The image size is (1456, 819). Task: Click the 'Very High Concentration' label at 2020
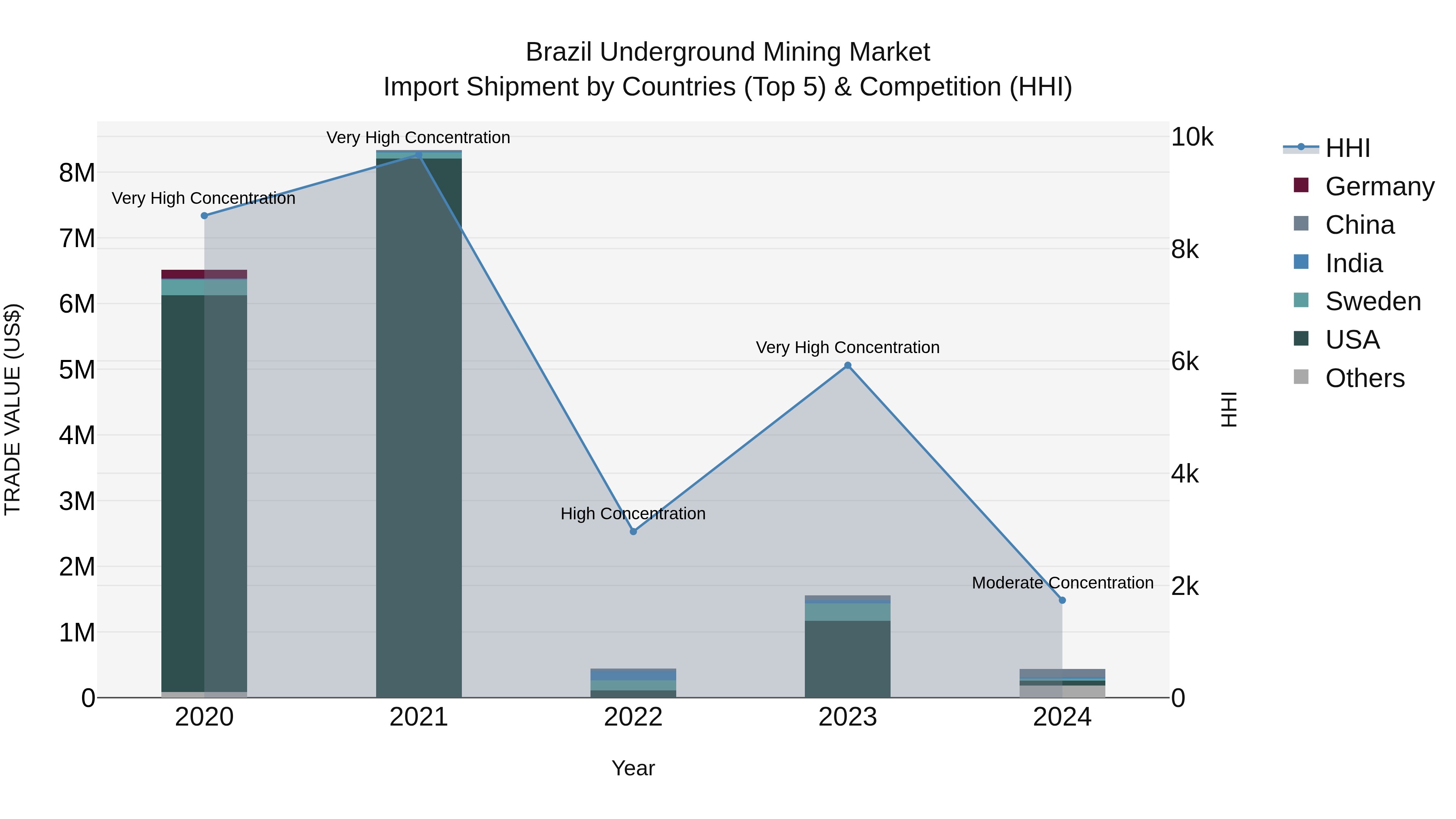point(203,199)
